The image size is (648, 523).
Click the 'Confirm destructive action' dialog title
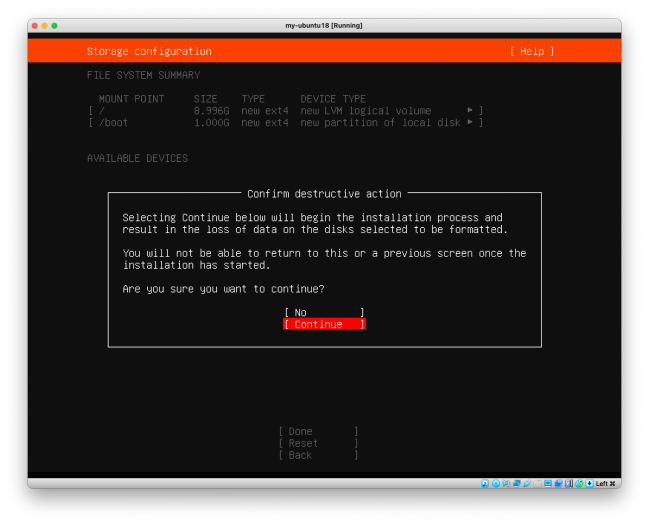[324, 194]
